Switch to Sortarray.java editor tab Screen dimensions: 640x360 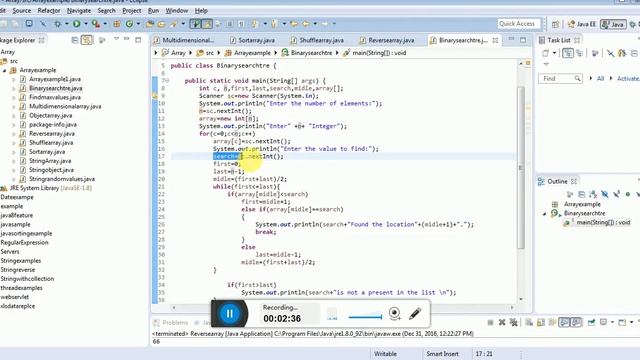252,40
